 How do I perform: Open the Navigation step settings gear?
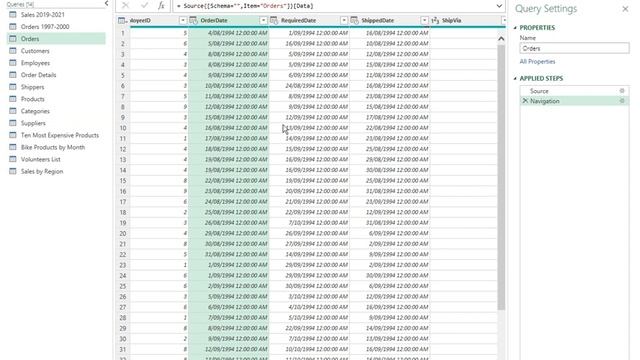[x=622, y=101]
